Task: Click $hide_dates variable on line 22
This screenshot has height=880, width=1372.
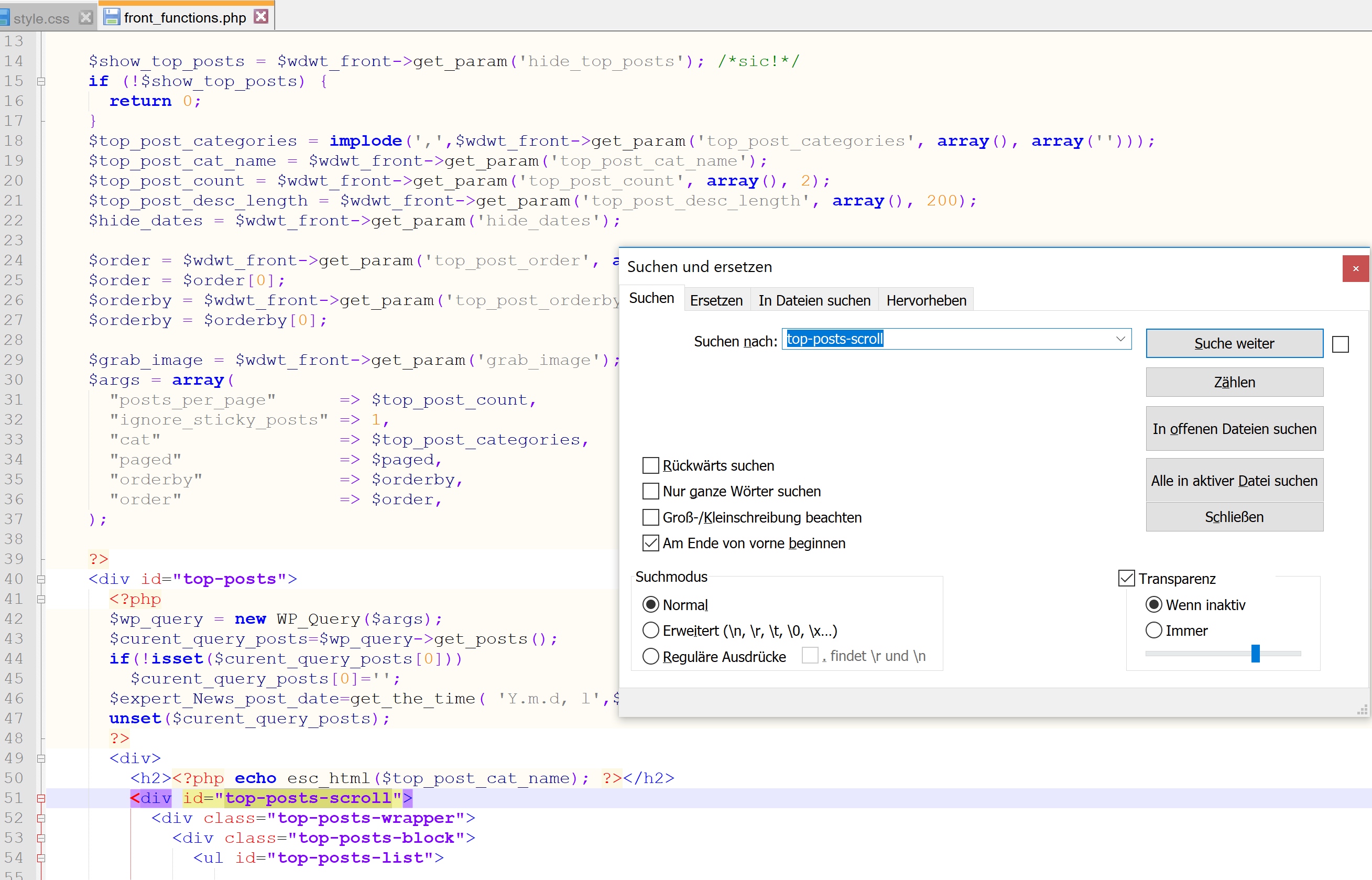Action: point(146,221)
